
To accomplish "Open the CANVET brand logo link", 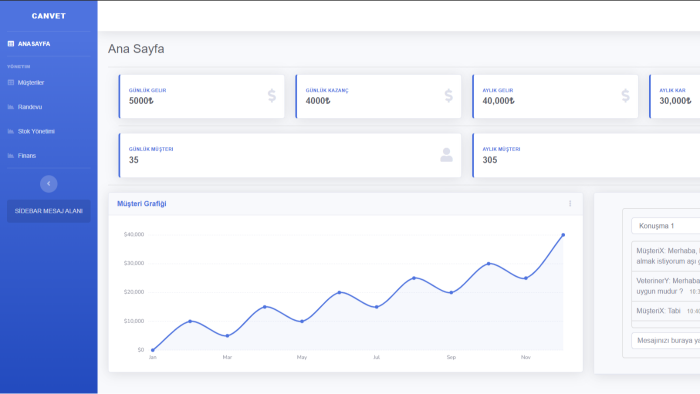I will (49, 16).
